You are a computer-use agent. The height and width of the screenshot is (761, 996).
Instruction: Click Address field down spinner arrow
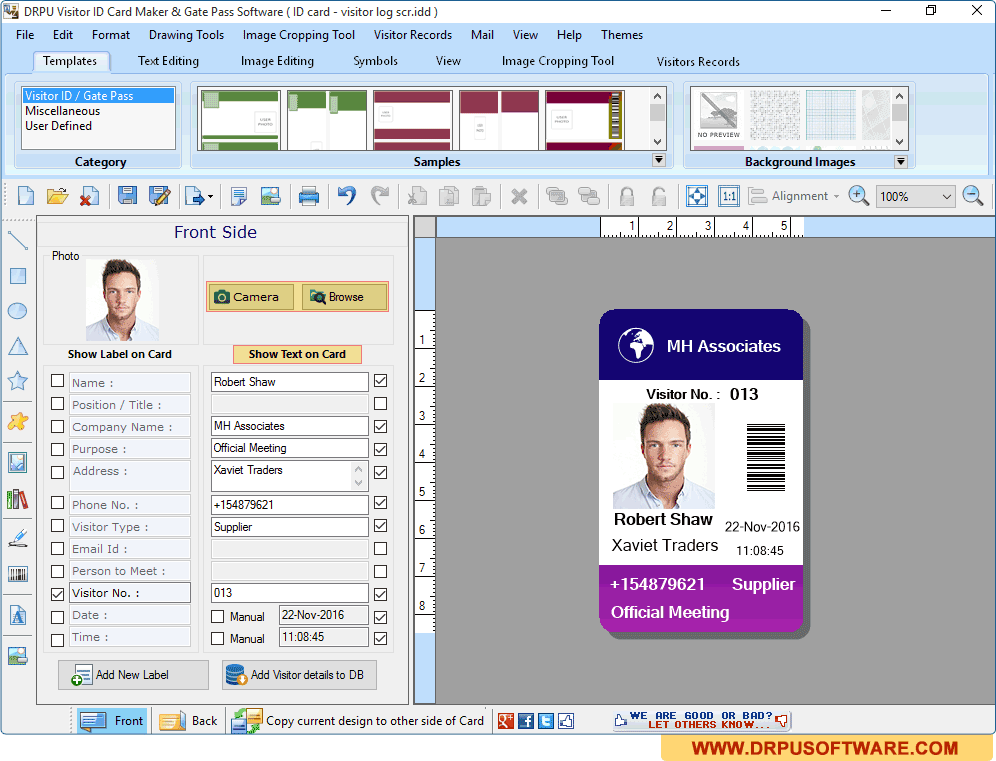click(x=358, y=483)
